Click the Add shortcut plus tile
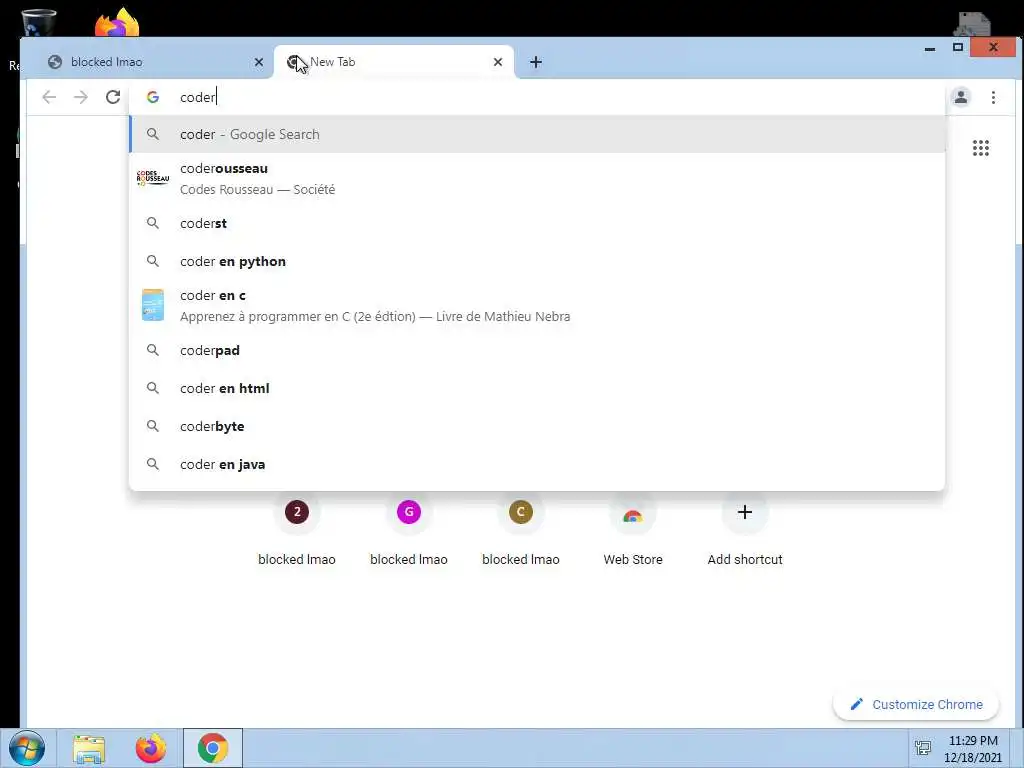Screen dimensions: 1024x768 744,512
